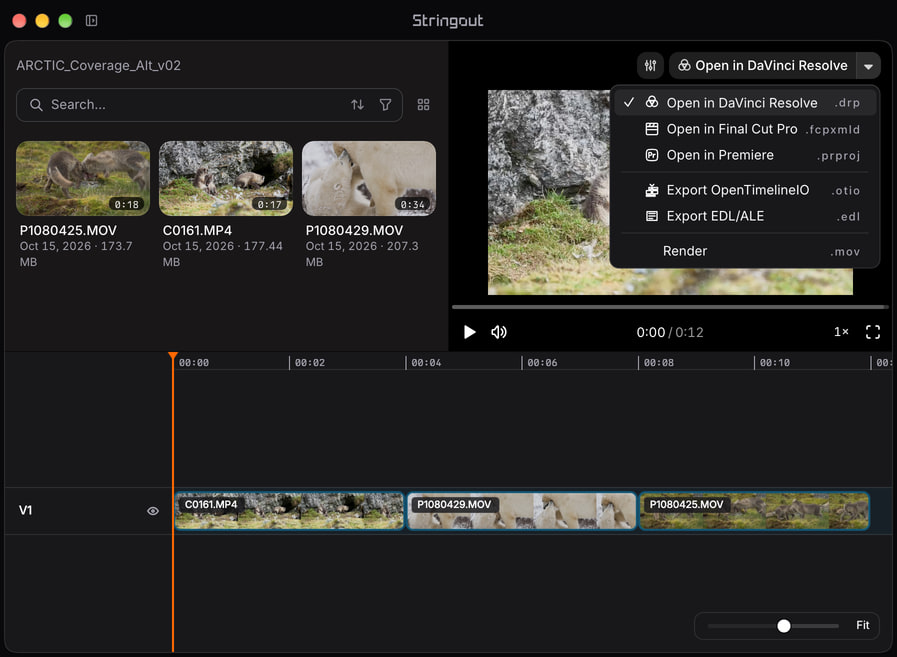The image size is (897, 657).
Task: Click the 0:18 duration badge
Action: pyautogui.click(x=126, y=204)
